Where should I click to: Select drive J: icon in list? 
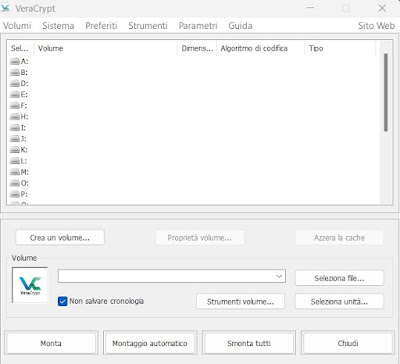click(15, 139)
